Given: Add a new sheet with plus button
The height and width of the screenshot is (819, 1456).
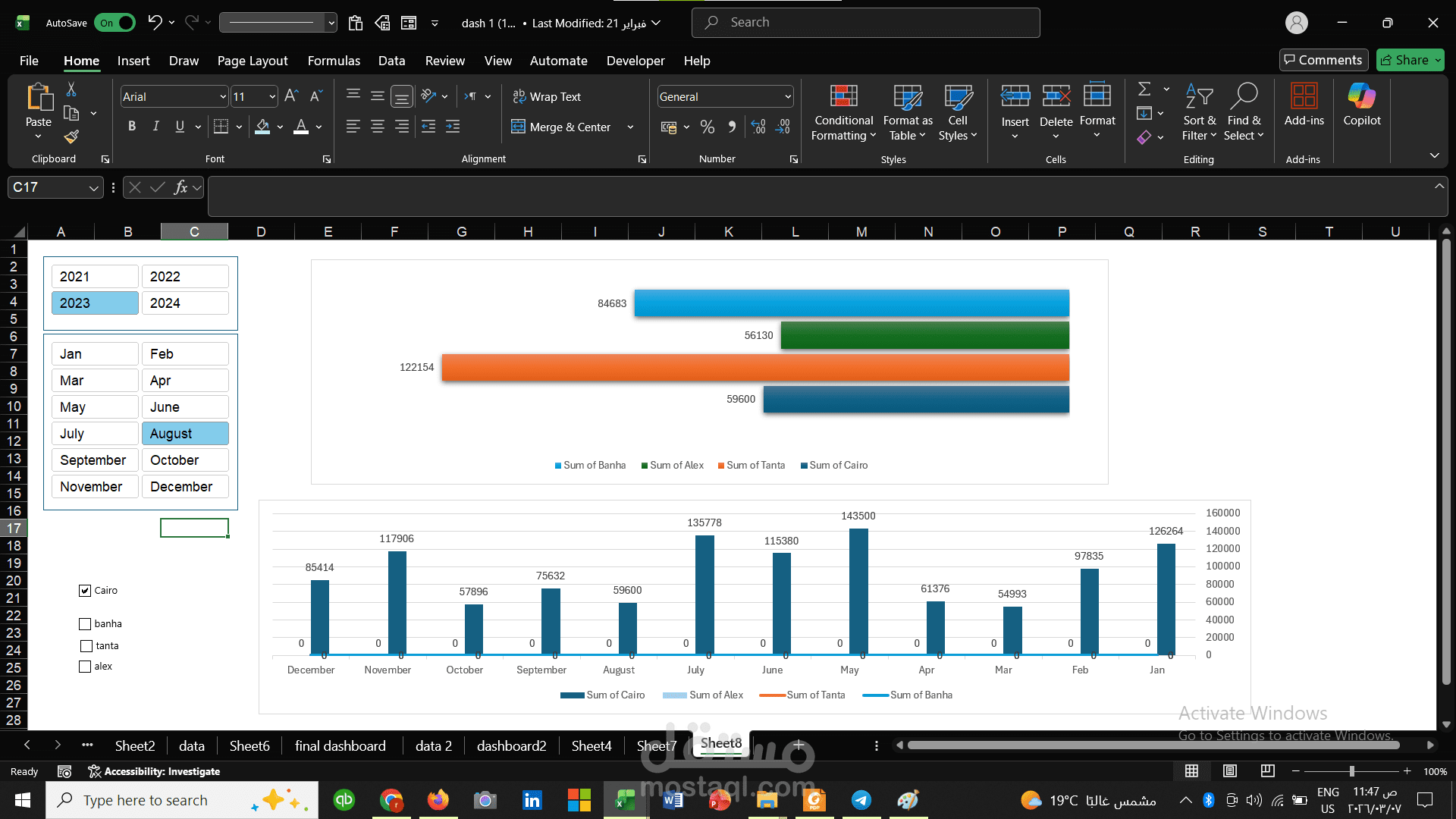Looking at the screenshot, I should point(799,745).
